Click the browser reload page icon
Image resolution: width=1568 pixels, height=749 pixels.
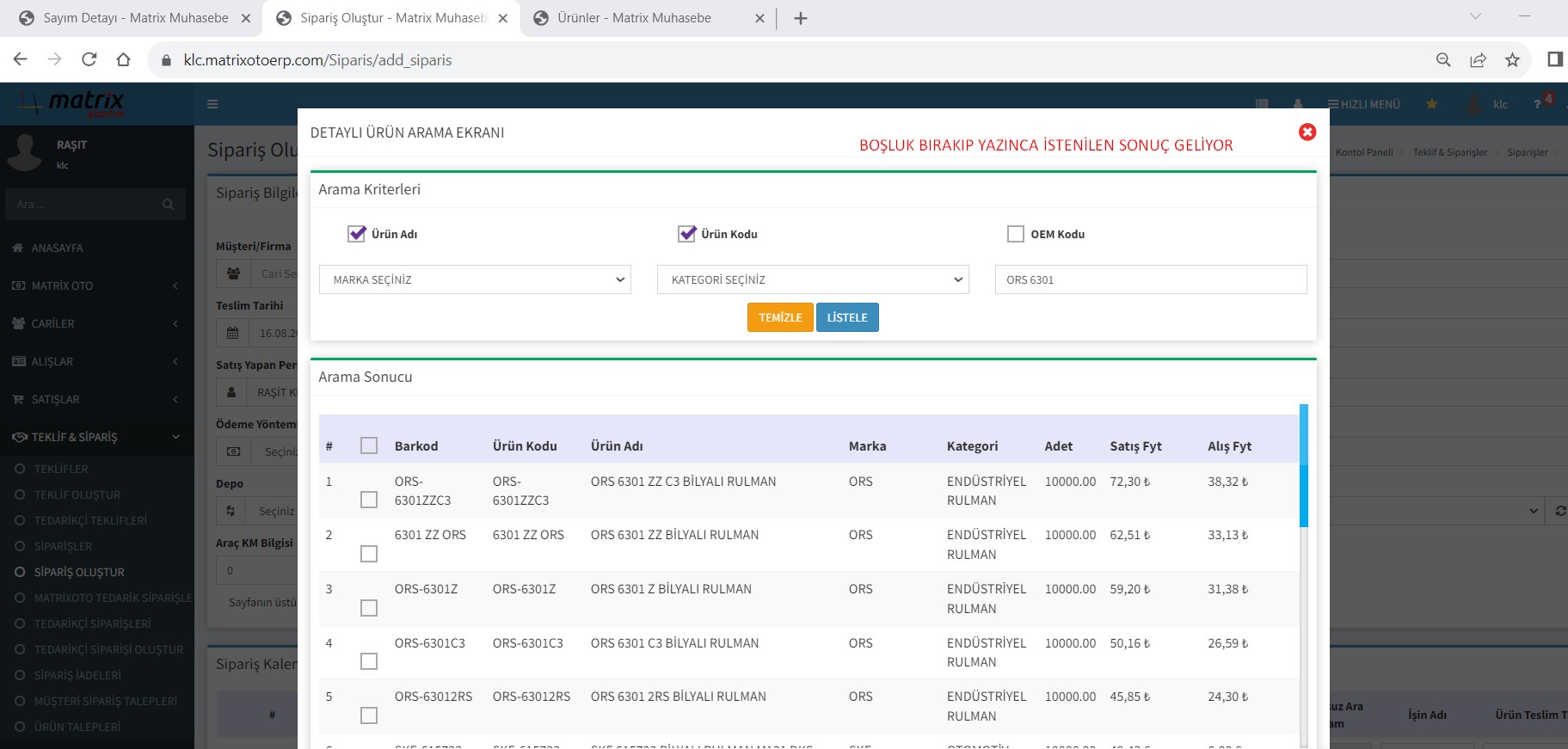89,59
